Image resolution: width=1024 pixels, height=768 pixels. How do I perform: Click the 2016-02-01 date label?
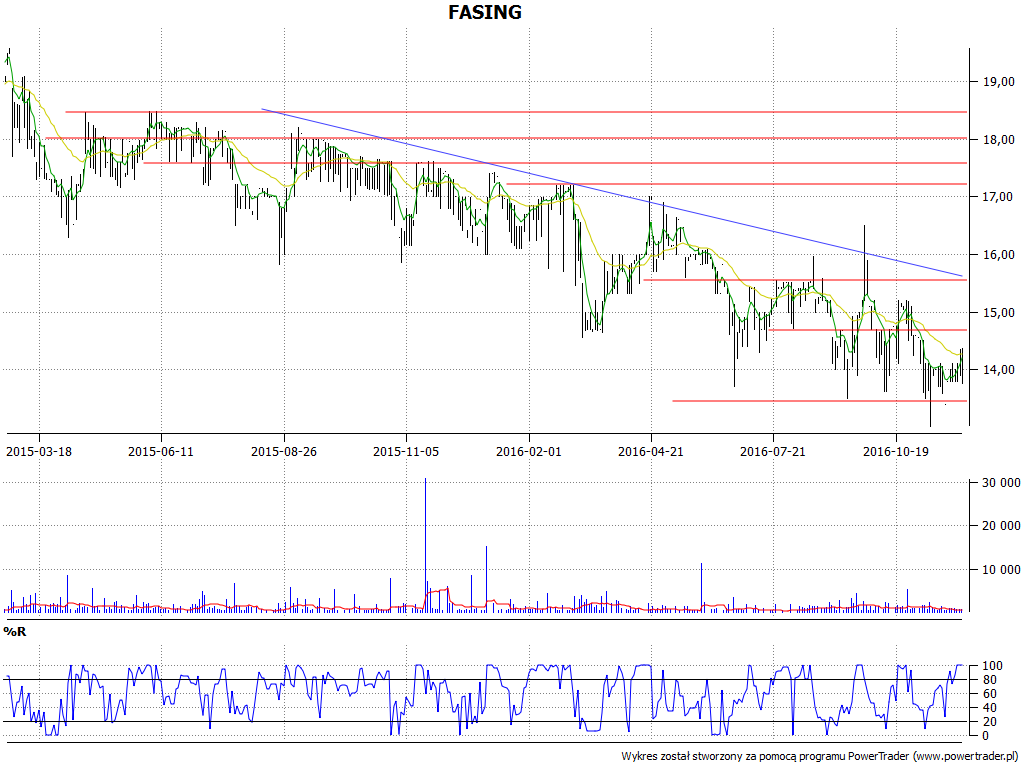point(528,451)
